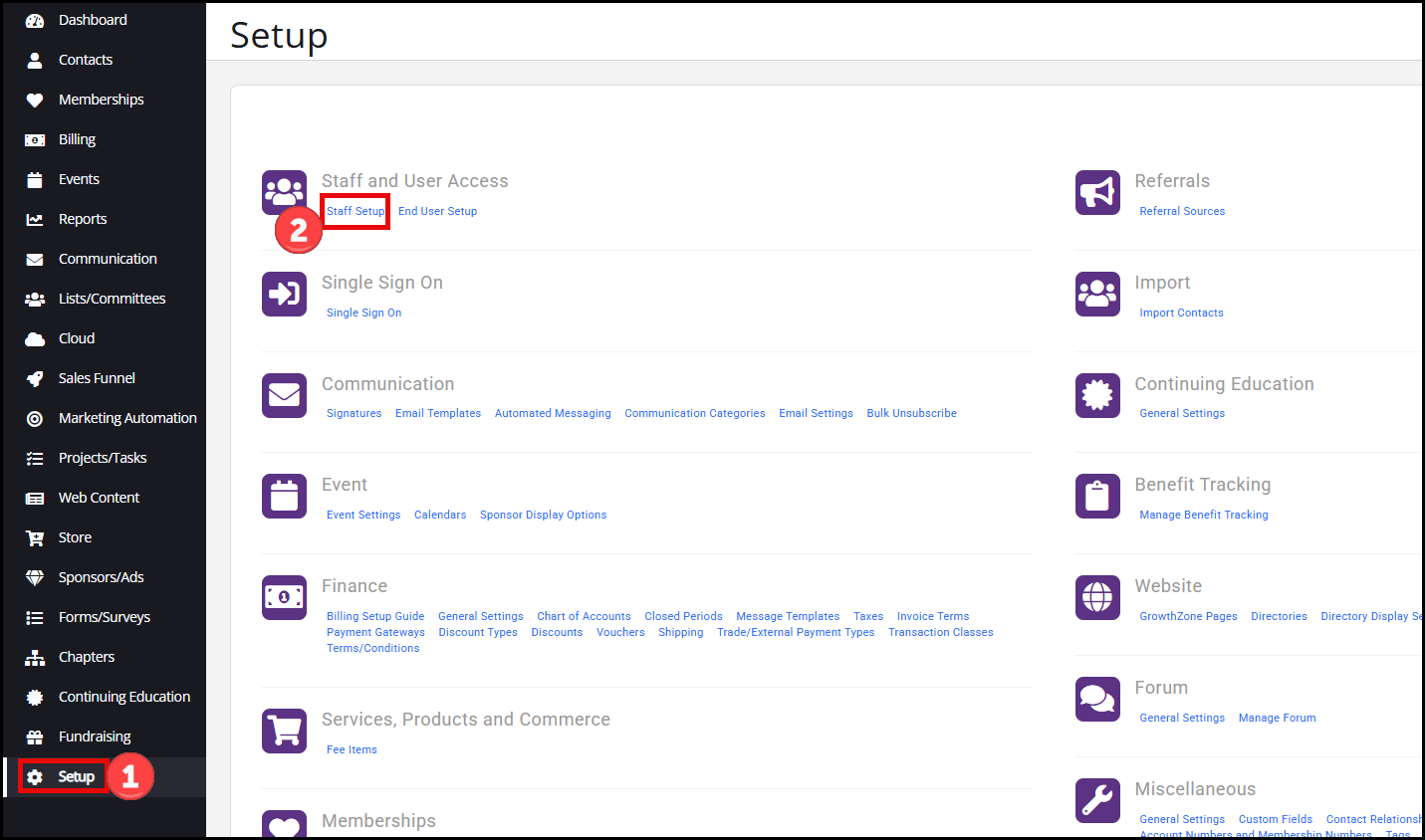
Task: Open the Email Templates link
Action: 438,413
